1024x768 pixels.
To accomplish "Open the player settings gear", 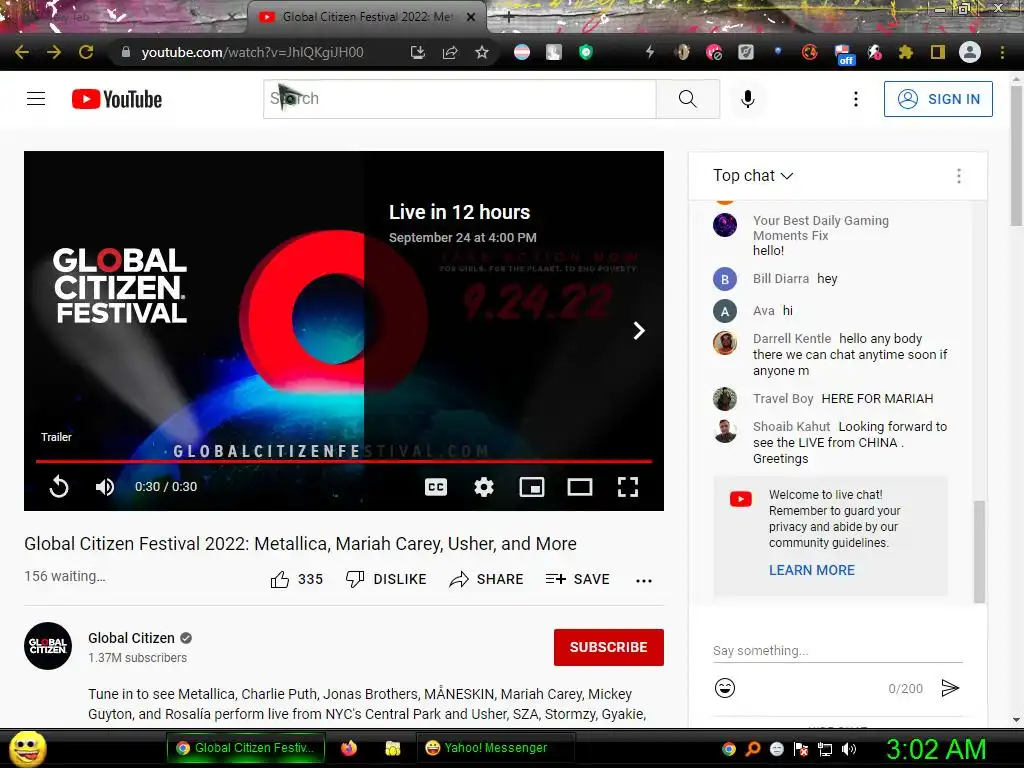I will tap(484, 487).
